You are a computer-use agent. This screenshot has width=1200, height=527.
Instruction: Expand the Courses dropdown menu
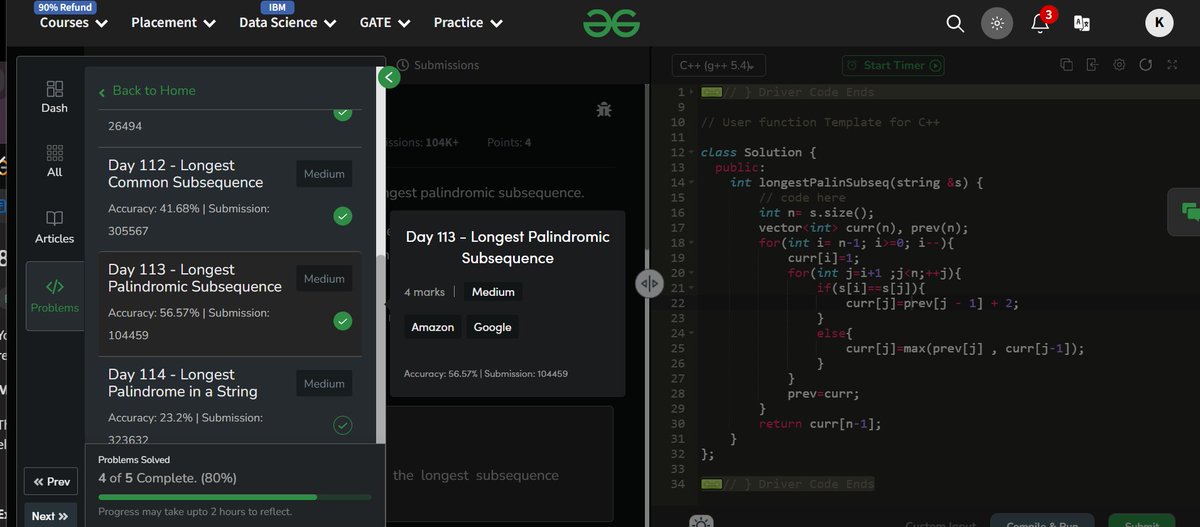tap(73, 22)
